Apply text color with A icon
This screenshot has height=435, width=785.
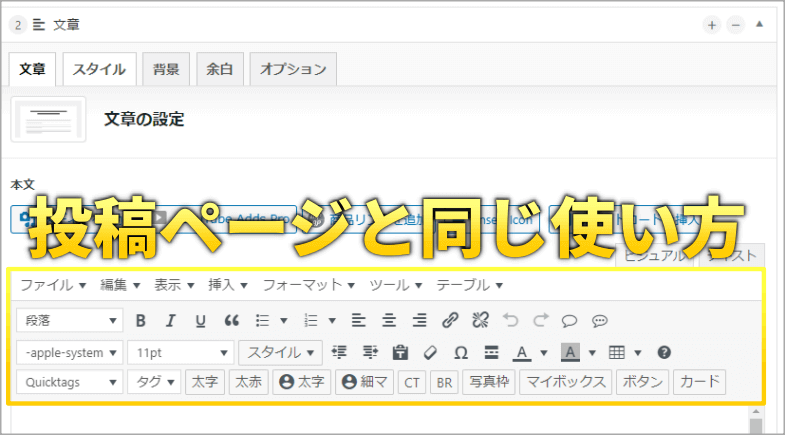(x=522, y=352)
